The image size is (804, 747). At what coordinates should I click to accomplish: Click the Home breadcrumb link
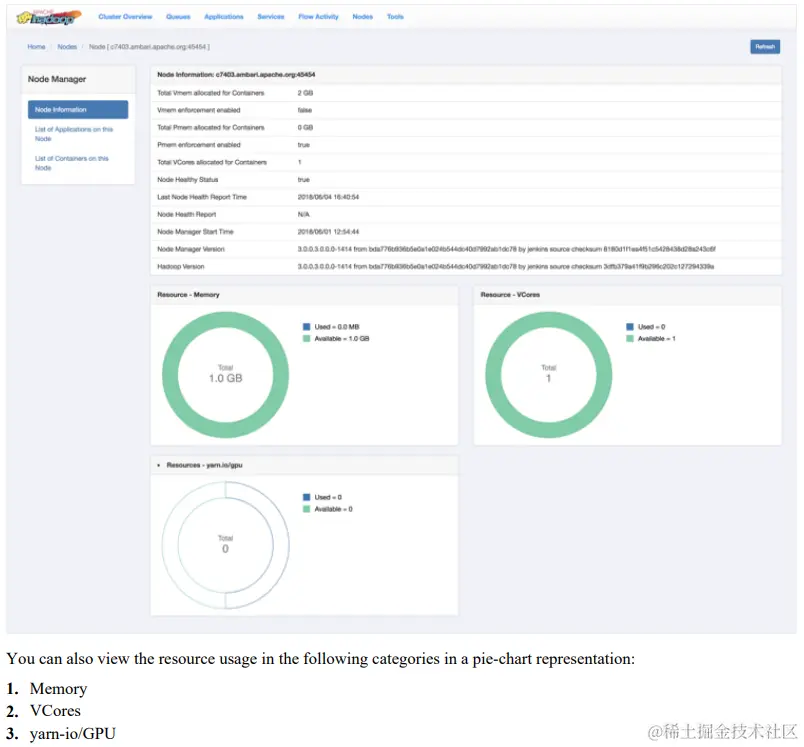pos(36,47)
